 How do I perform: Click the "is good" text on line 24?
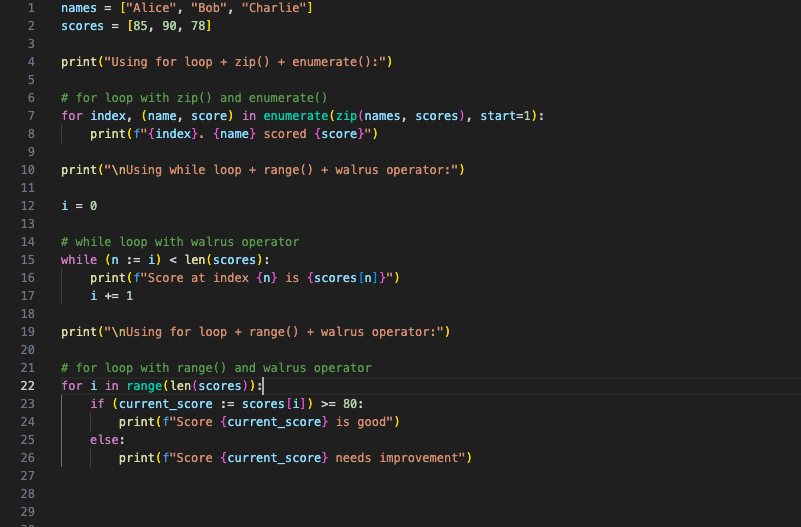coord(361,422)
